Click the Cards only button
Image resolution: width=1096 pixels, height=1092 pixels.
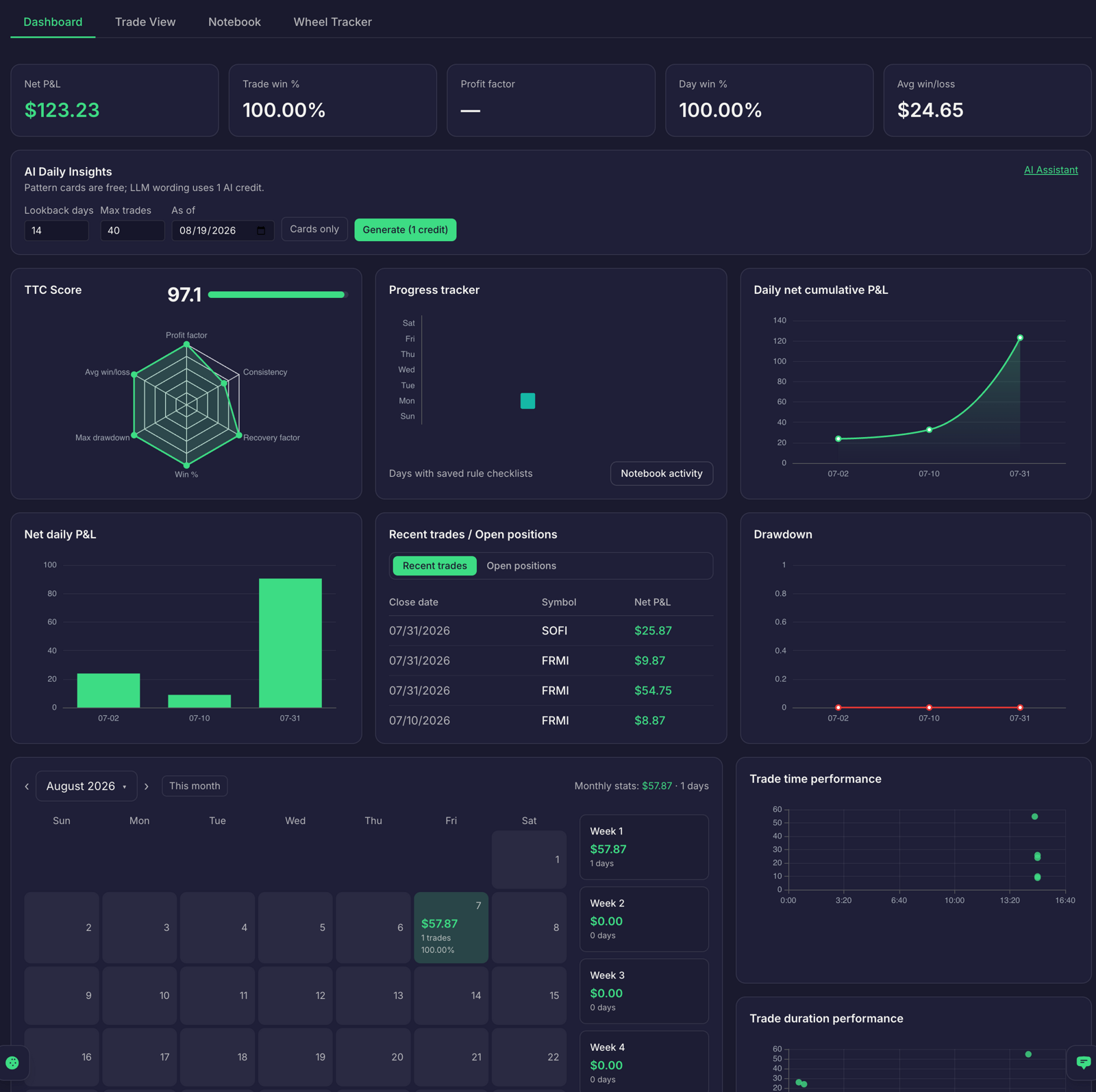pyautogui.click(x=314, y=229)
